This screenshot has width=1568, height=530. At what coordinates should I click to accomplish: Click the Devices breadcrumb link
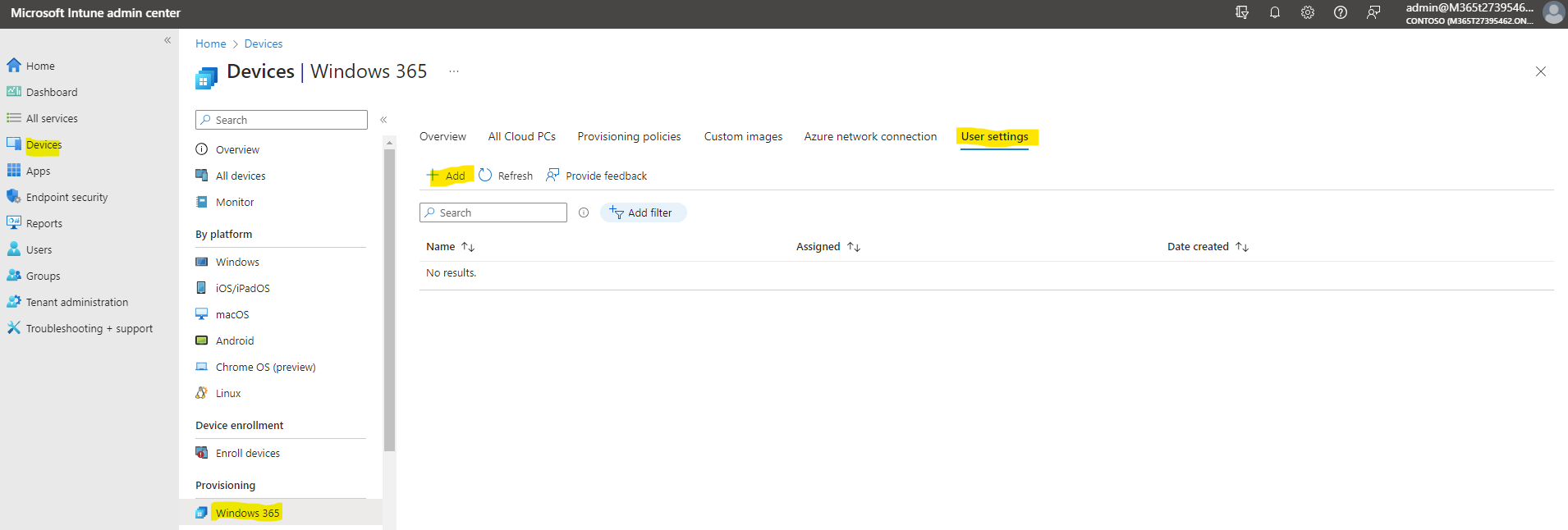tap(264, 43)
